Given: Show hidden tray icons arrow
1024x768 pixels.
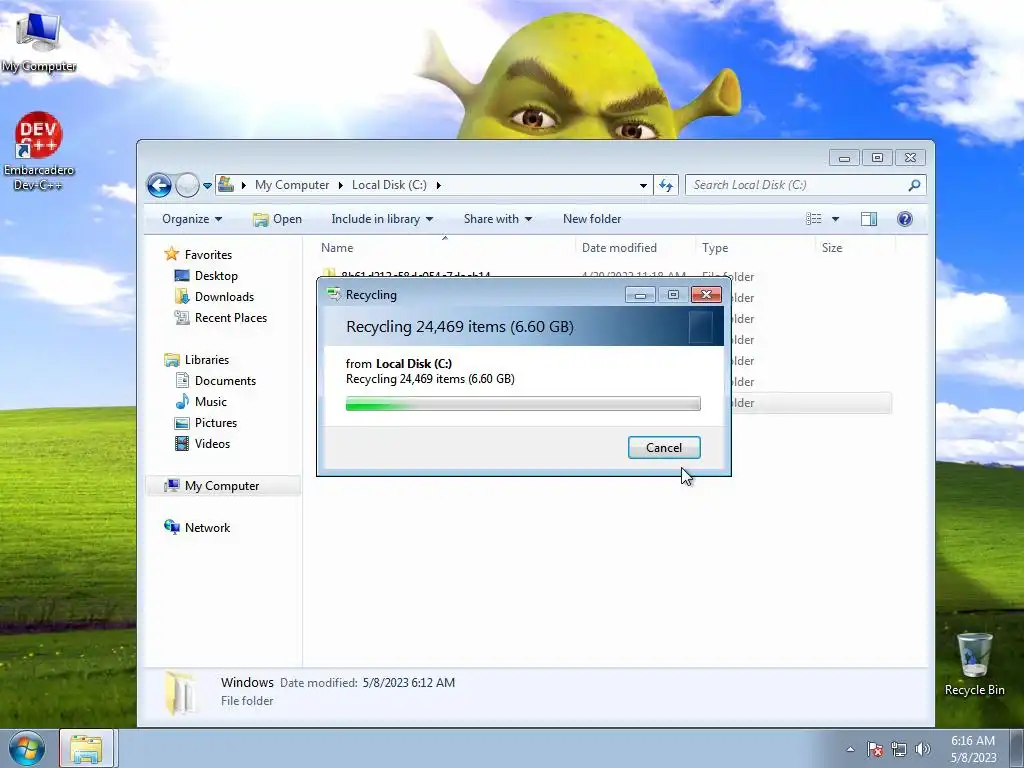Looking at the screenshot, I should click(850, 749).
